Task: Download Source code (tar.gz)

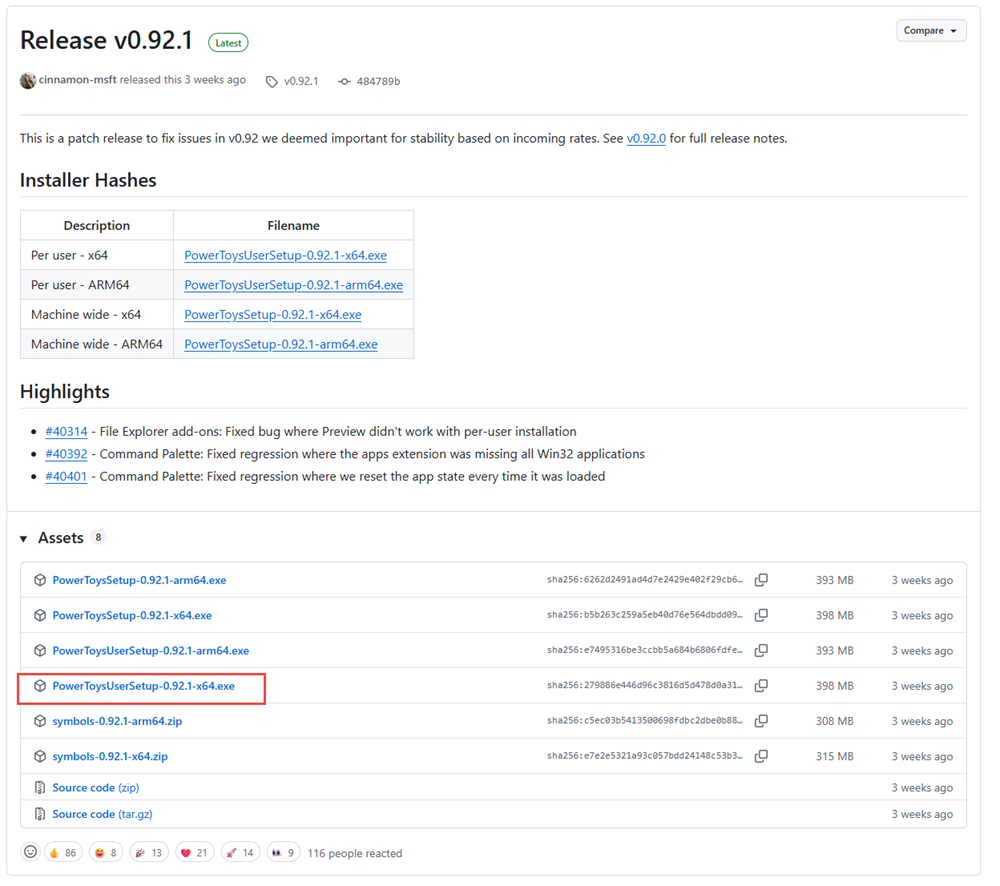Action: (102, 814)
